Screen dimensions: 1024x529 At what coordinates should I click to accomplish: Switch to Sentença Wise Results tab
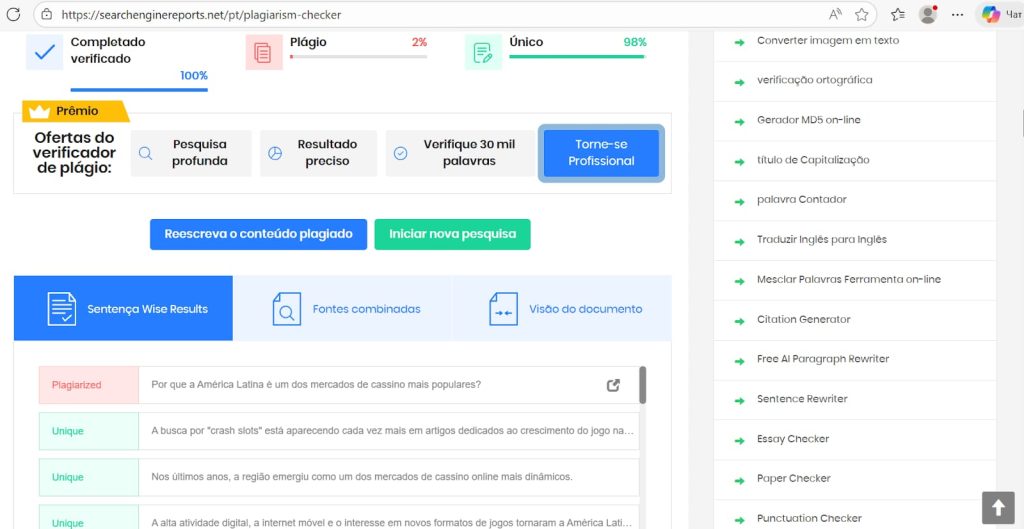pos(123,309)
